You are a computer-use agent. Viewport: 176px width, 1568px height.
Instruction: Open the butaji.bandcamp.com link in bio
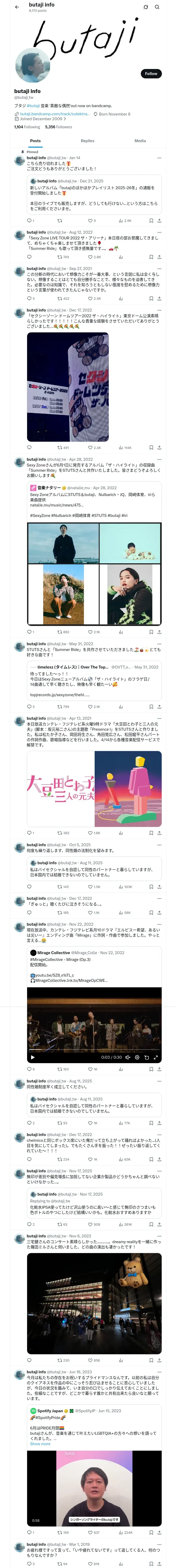pyautogui.click(x=54, y=114)
